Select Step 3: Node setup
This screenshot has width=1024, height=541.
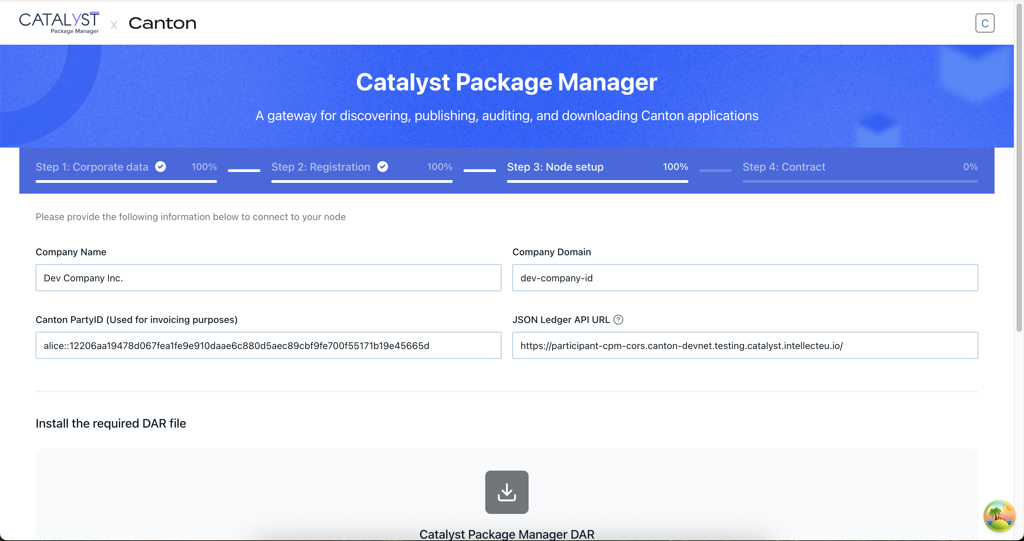point(555,167)
